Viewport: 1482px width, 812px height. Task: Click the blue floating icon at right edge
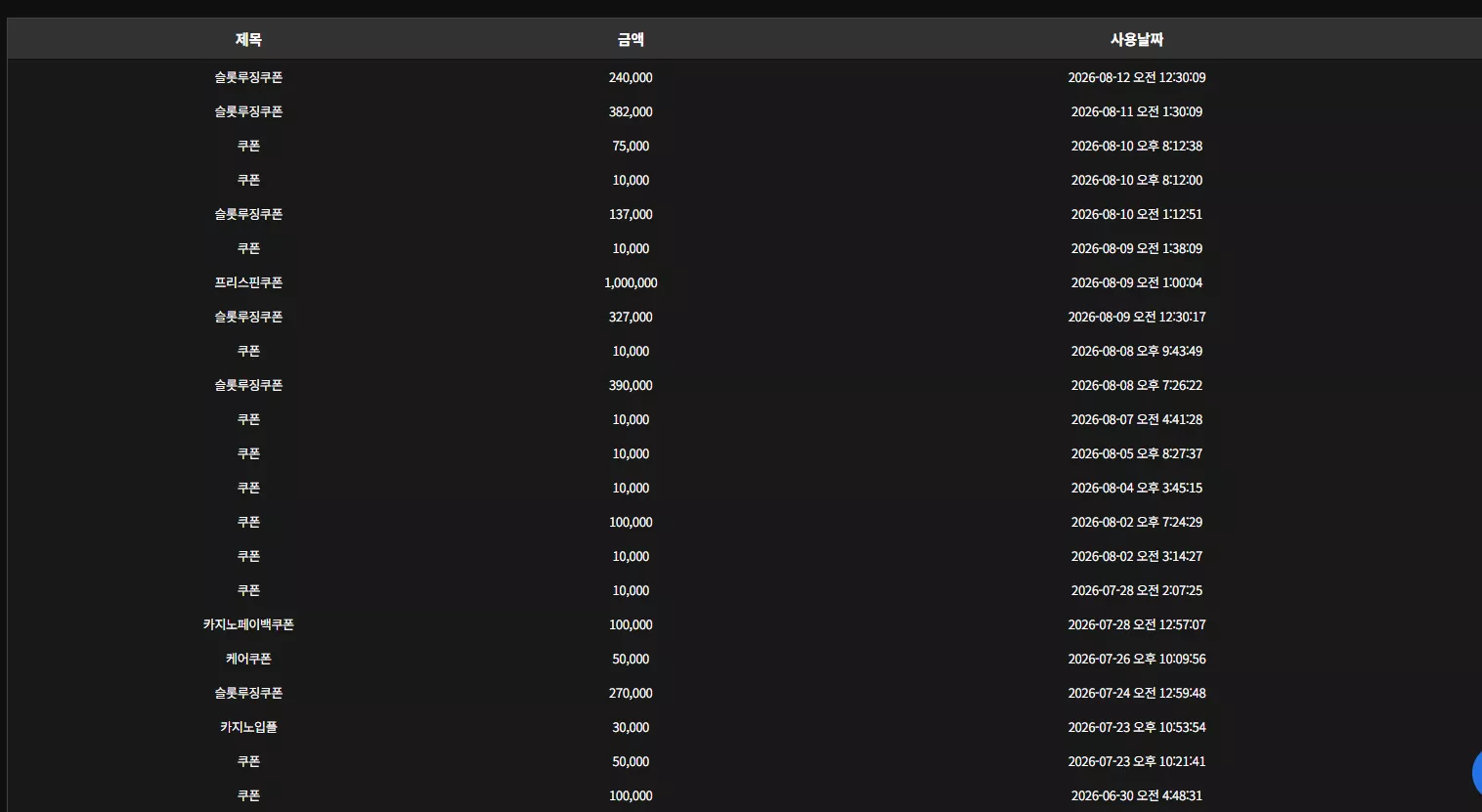coord(1477,773)
